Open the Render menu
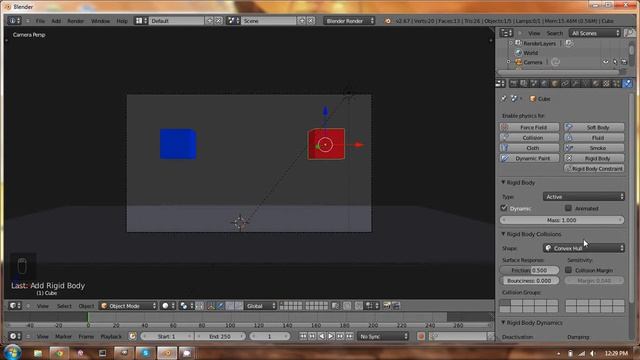This screenshot has width=640, height=360. tap(76, 21)
